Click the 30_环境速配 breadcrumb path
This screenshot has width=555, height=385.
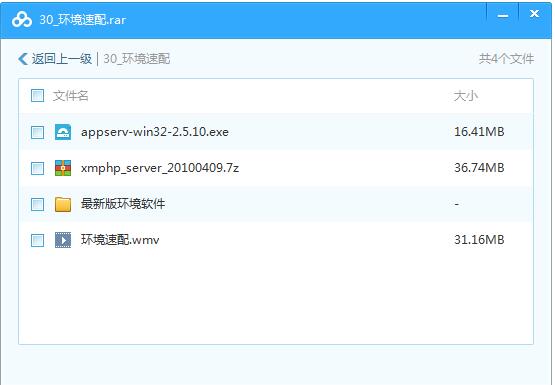(137, 59)
